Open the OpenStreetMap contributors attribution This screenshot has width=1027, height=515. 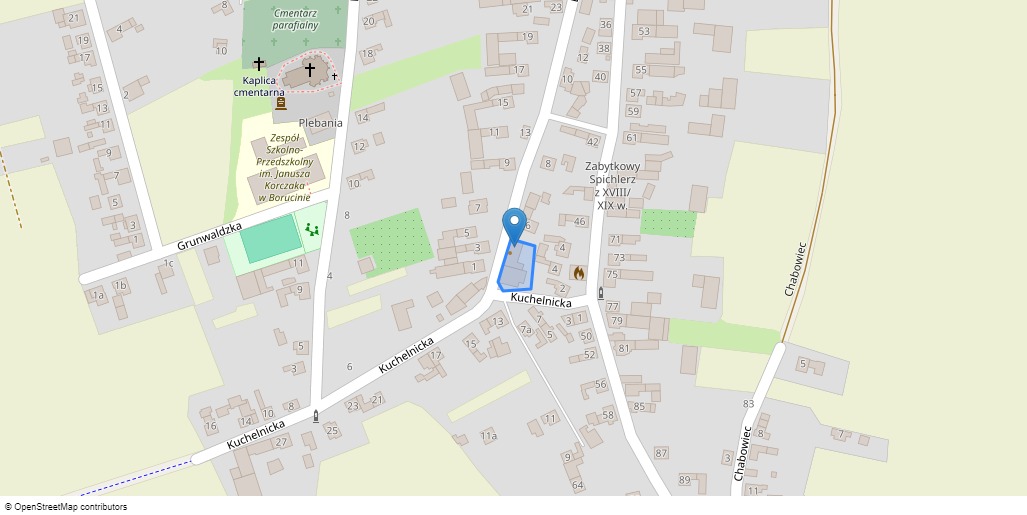coord(65,506)
